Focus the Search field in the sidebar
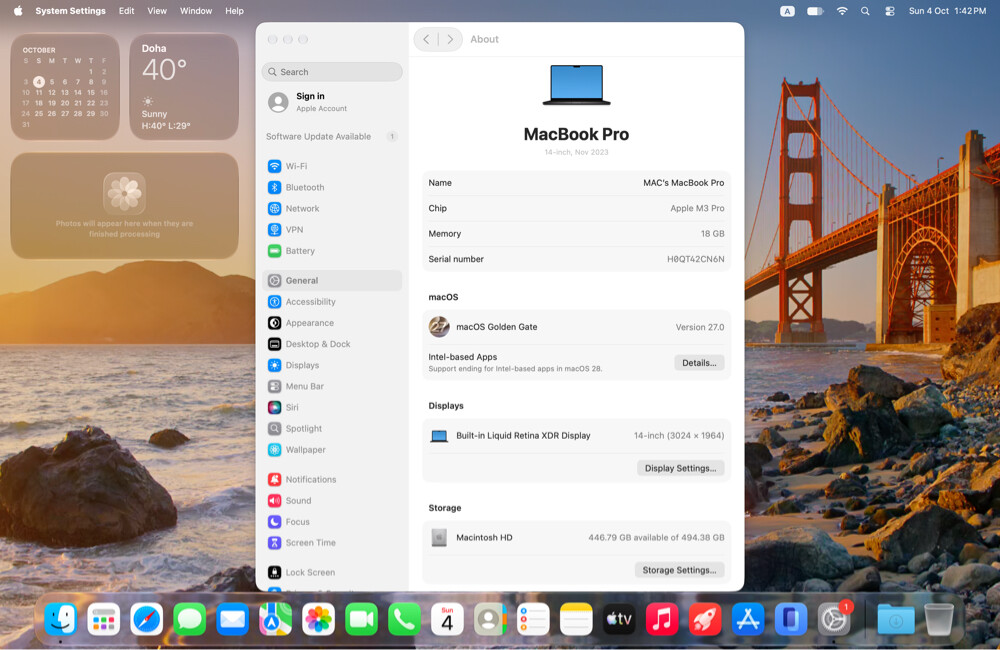 pyautogui.click(x=332, y=72)
